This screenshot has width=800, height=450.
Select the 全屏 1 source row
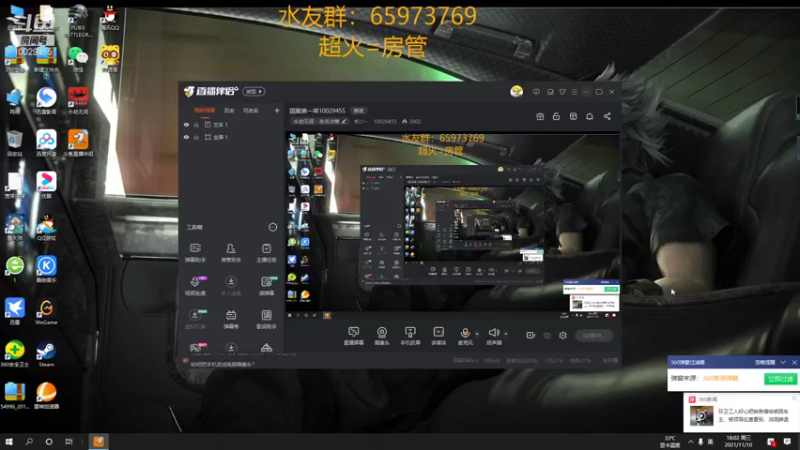click(x=232, y=137)
